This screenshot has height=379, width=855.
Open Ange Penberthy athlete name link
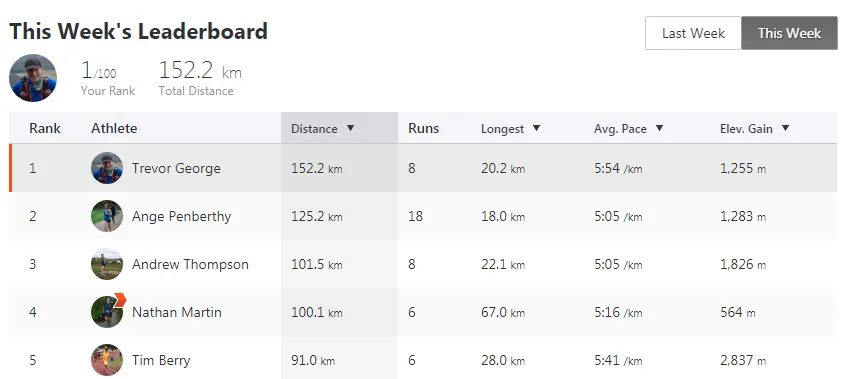[x=182, y=216]
